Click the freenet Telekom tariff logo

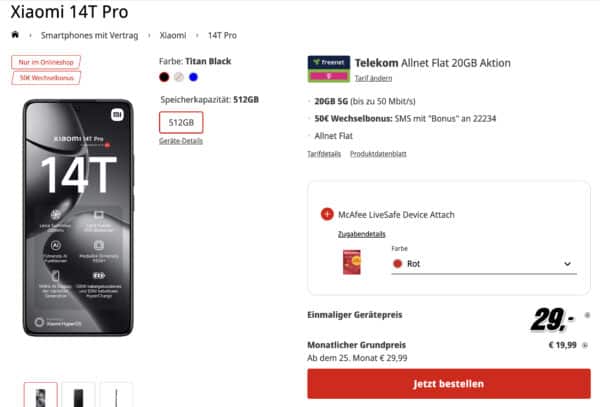[x=327, y=68]
